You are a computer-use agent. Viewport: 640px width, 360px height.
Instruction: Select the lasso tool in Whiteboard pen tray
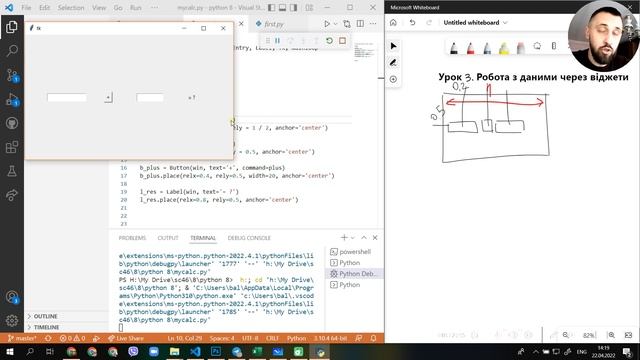tap(537, 46)
